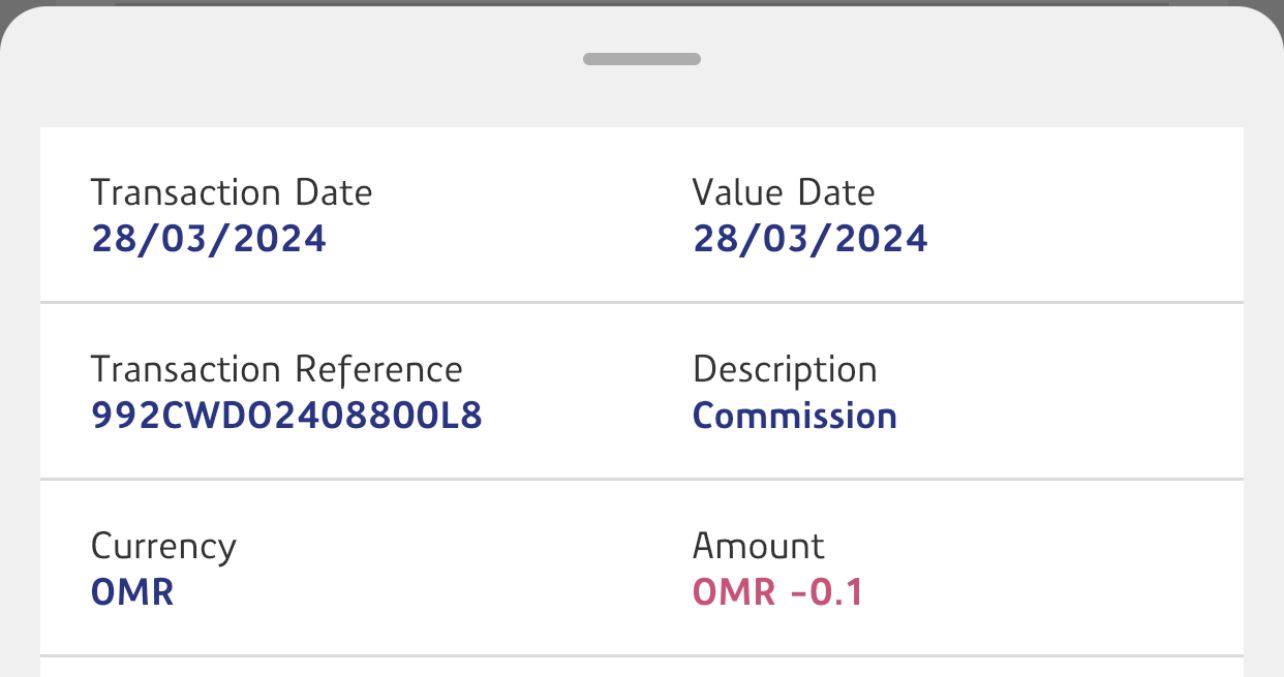
Task: Select the Transaction Date value 28/03/2024
Action: (x=208, y=239)
